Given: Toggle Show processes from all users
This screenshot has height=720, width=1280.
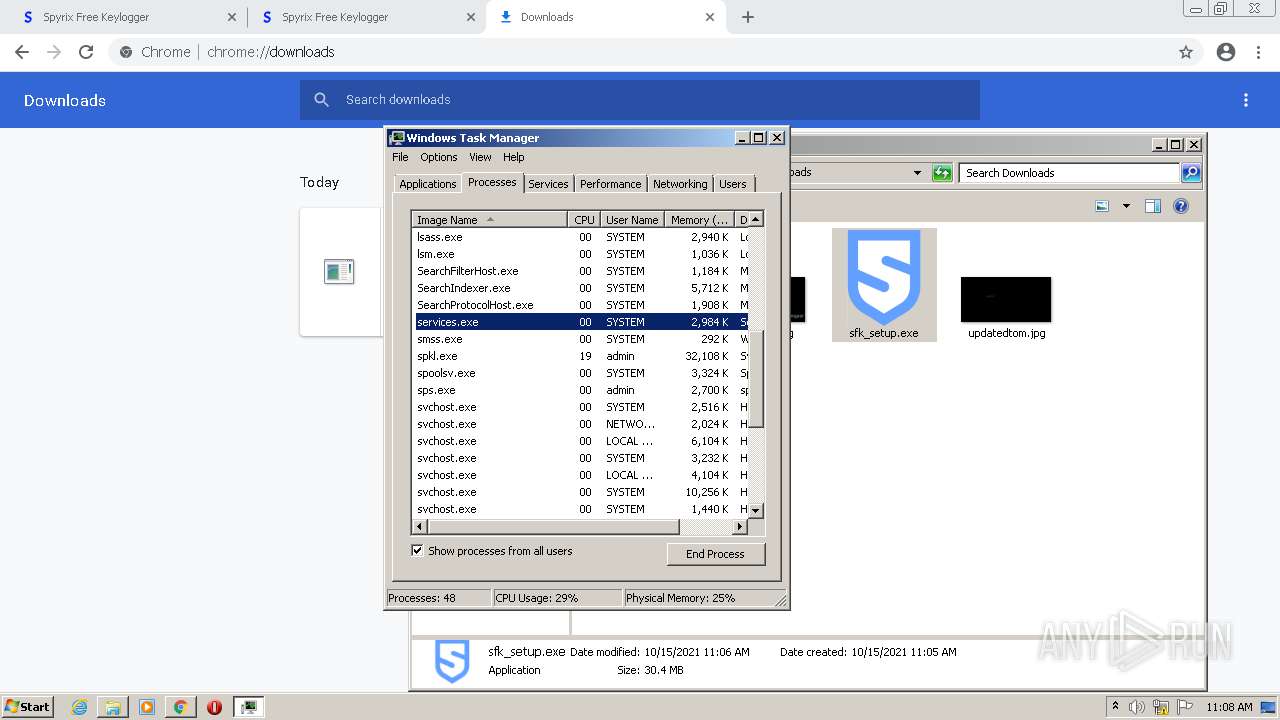Looking at the screenshot, I should tap(417, 551).
